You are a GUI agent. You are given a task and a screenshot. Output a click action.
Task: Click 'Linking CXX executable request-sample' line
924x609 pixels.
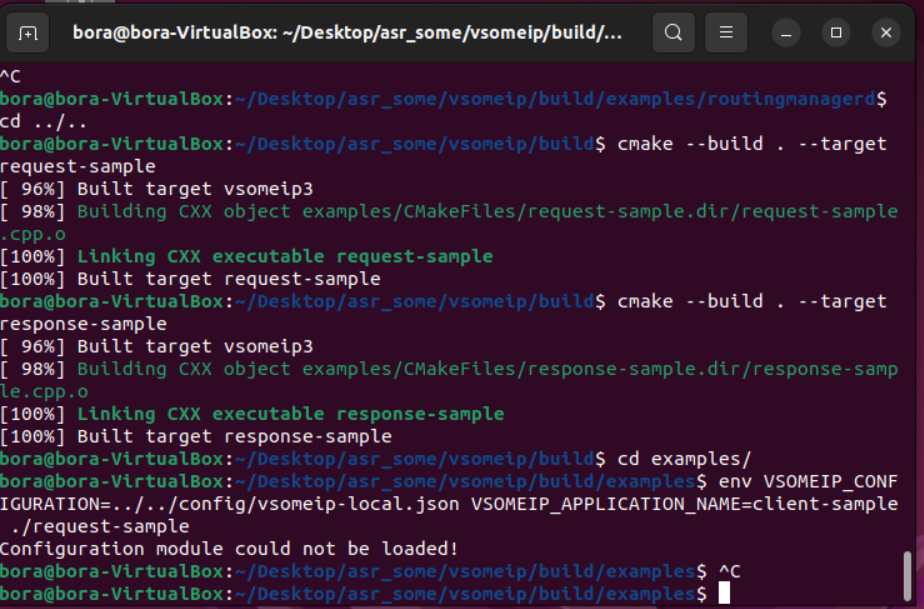(x=246, y=256)
